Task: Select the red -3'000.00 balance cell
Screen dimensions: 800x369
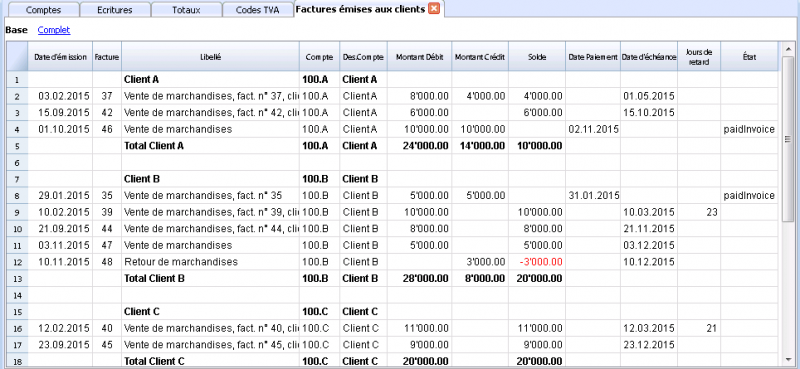Action: (x=537, y=262)
